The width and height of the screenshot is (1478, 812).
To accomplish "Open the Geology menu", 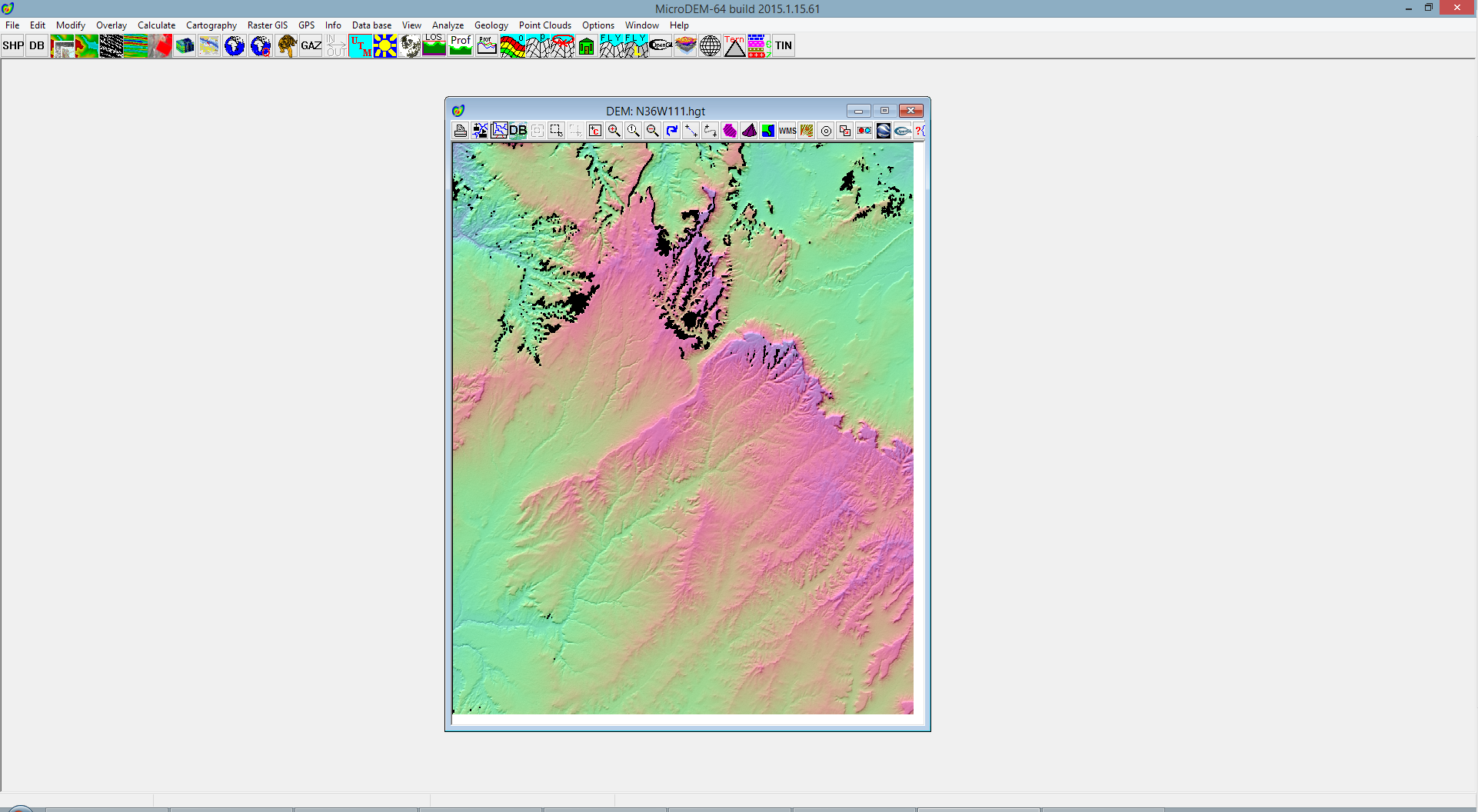I will click(491, 25).
